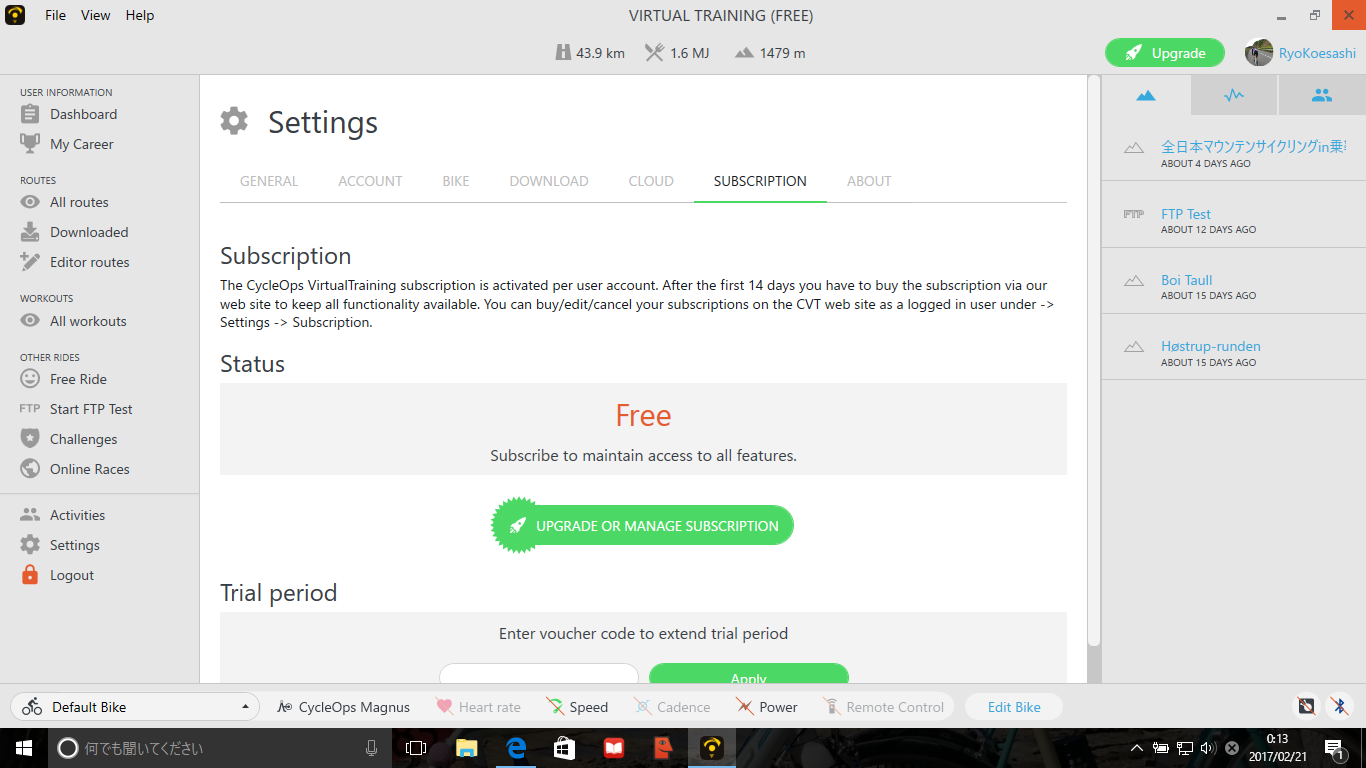Open the File menu

point(55,15)
